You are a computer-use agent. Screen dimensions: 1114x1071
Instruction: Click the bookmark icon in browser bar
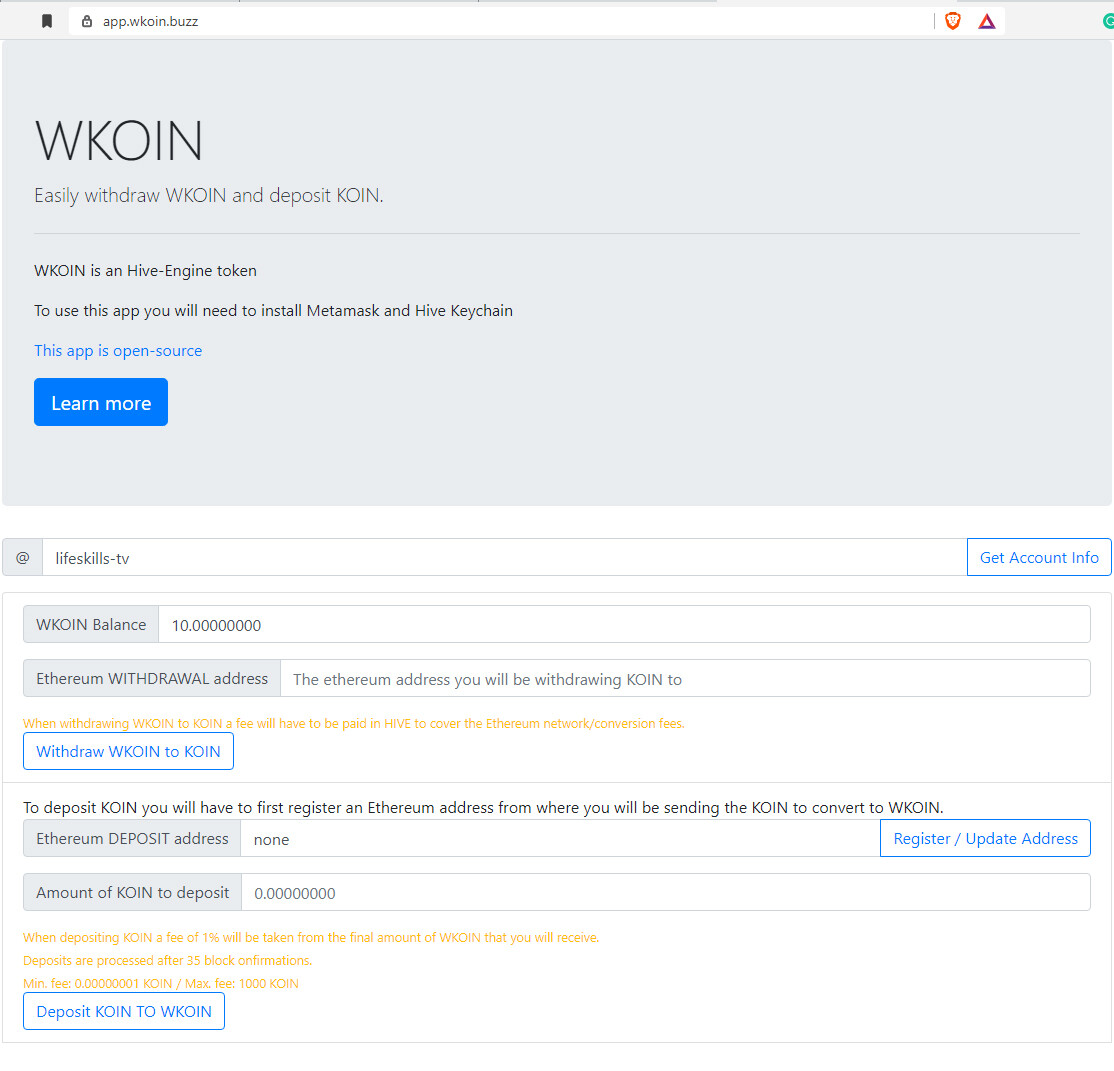[47, 21]
